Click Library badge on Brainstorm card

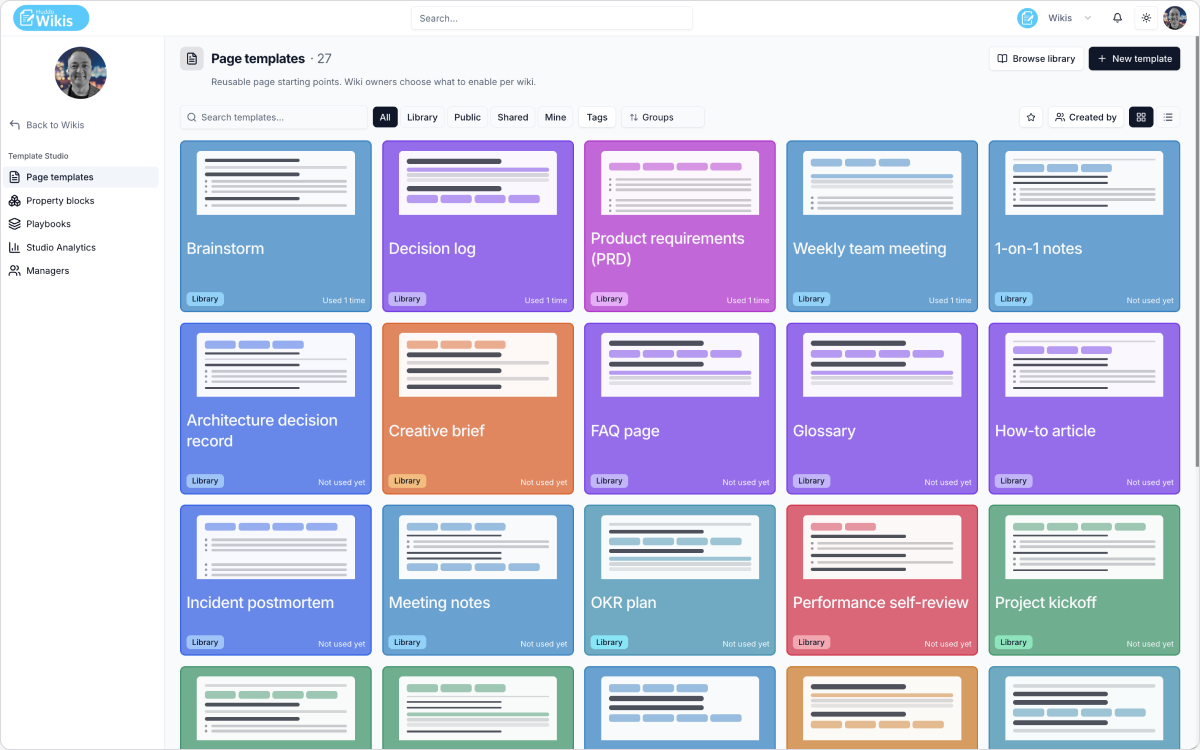(x=205, y=299)
